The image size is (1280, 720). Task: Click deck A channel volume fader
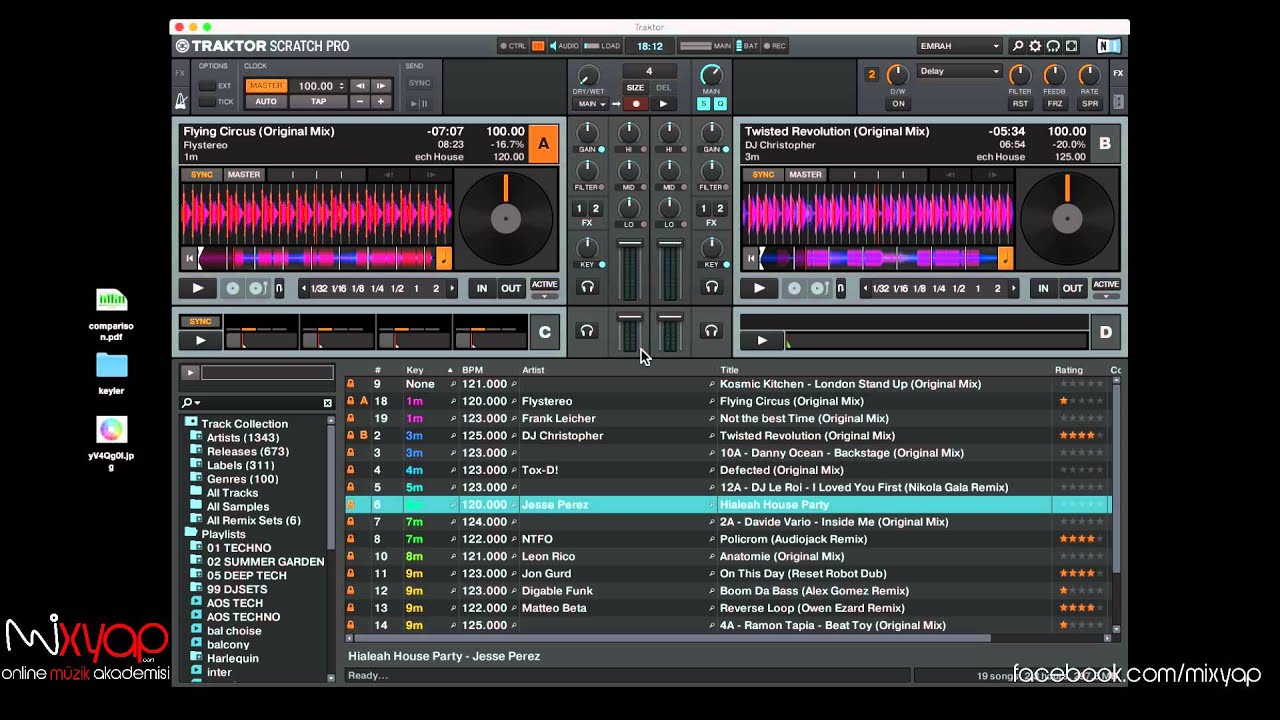[629, 244]
